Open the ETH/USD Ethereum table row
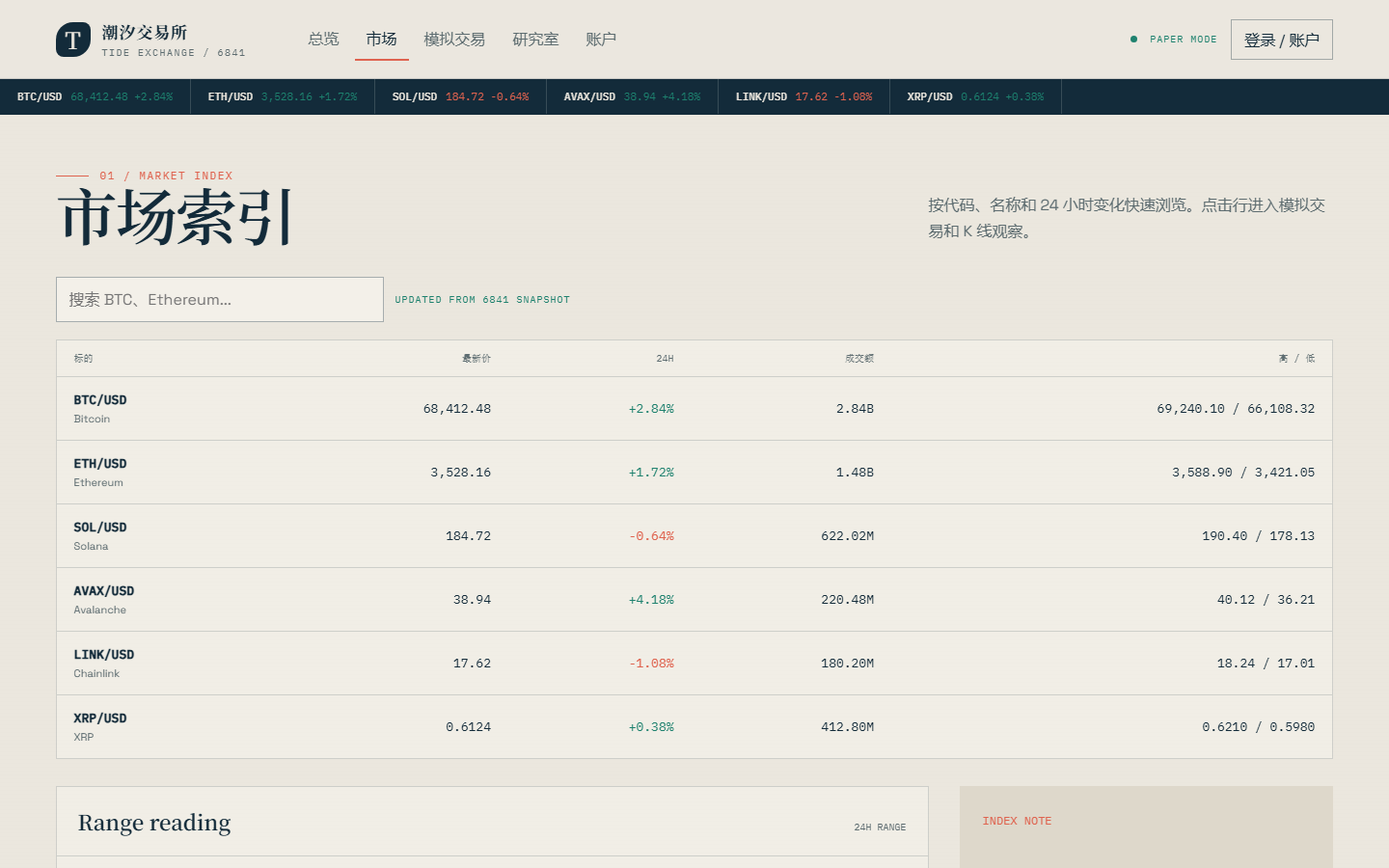Screen dimensions: 1389x868 click(694, 473)
